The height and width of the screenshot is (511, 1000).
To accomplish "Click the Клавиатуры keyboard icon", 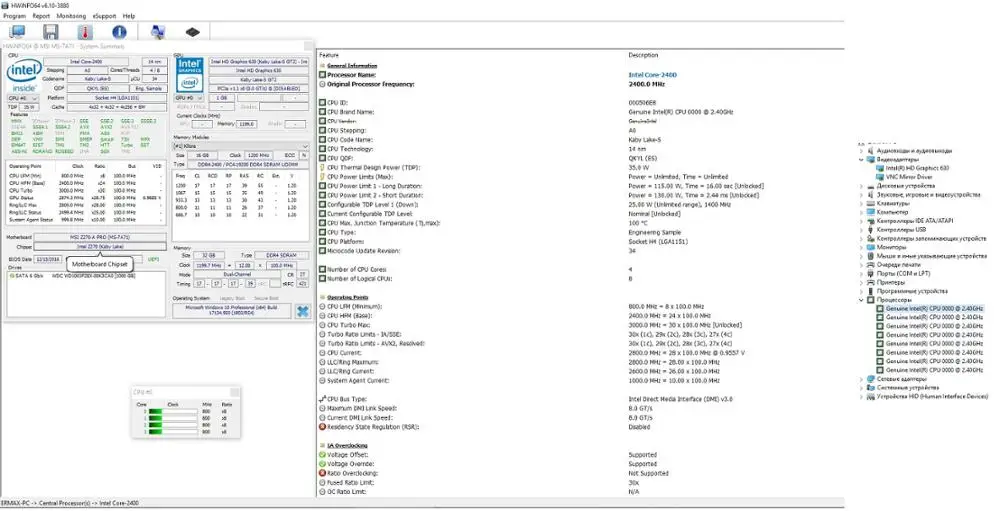I will [871, 203].
